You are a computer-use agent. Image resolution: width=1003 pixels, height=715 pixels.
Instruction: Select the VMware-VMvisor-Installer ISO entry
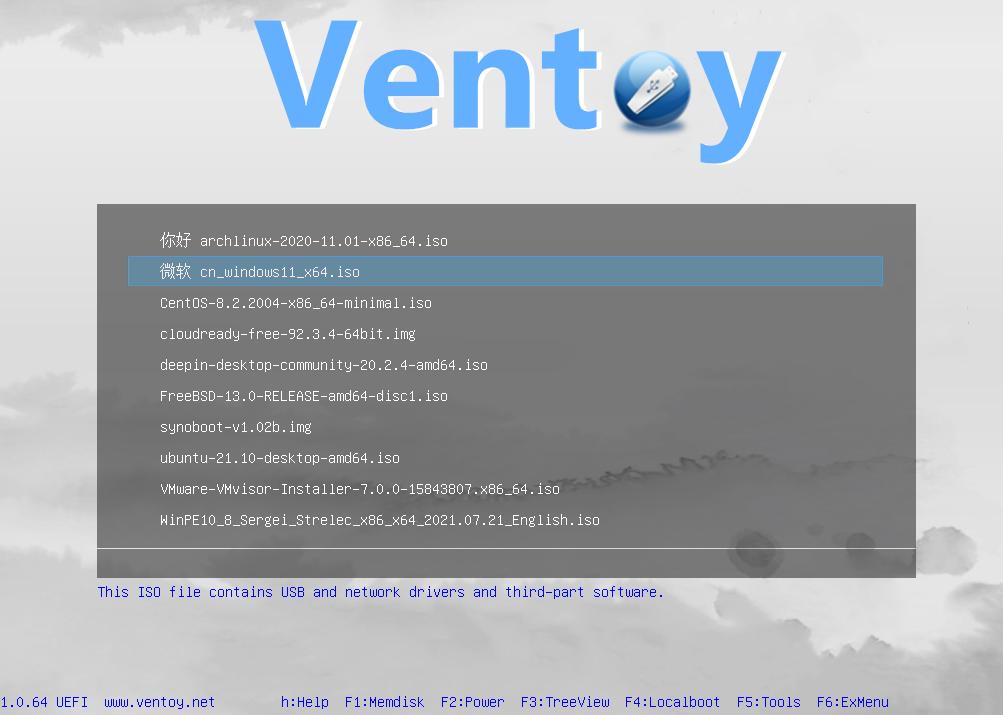coord(359,489)
